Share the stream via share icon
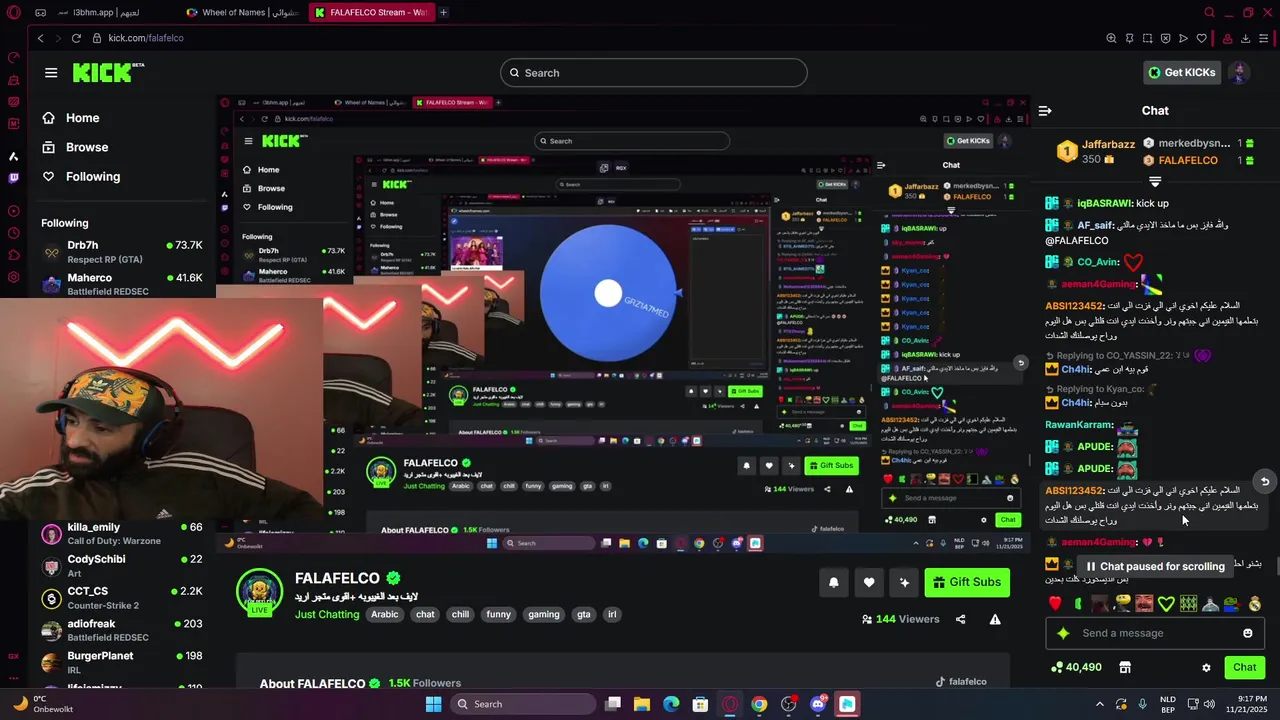Viewport: 1280px width, 720px height. (960, 619)
